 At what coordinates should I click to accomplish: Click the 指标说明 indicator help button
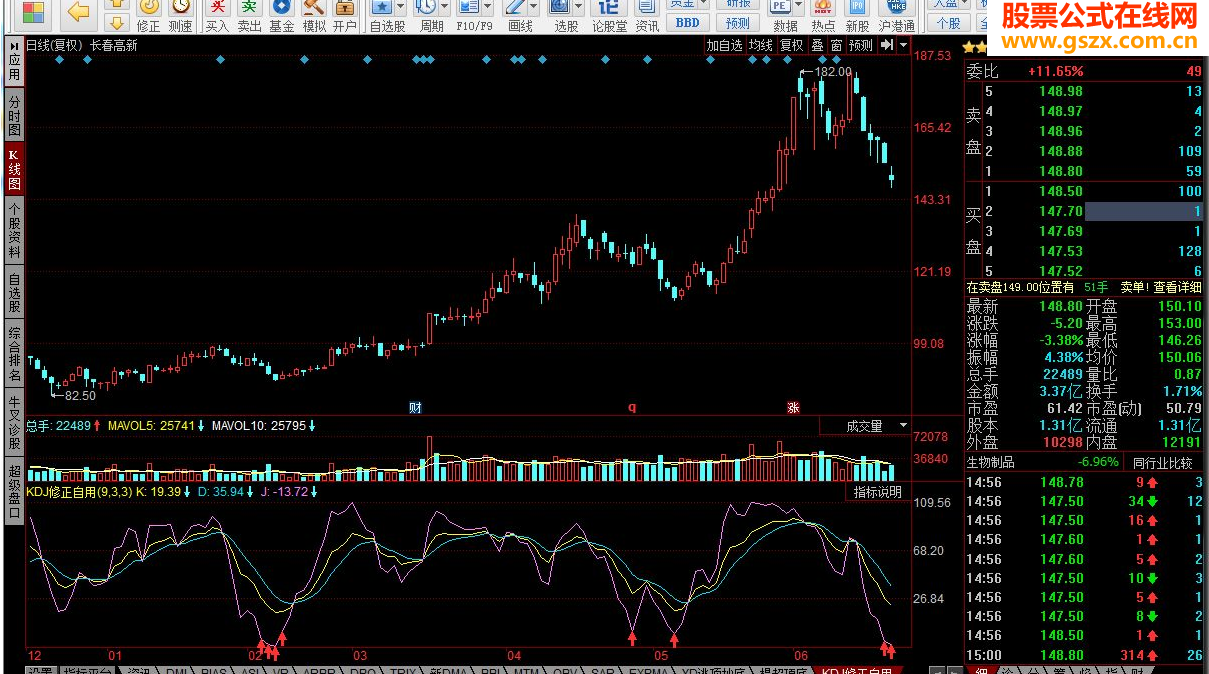click(x=877, y=492)
